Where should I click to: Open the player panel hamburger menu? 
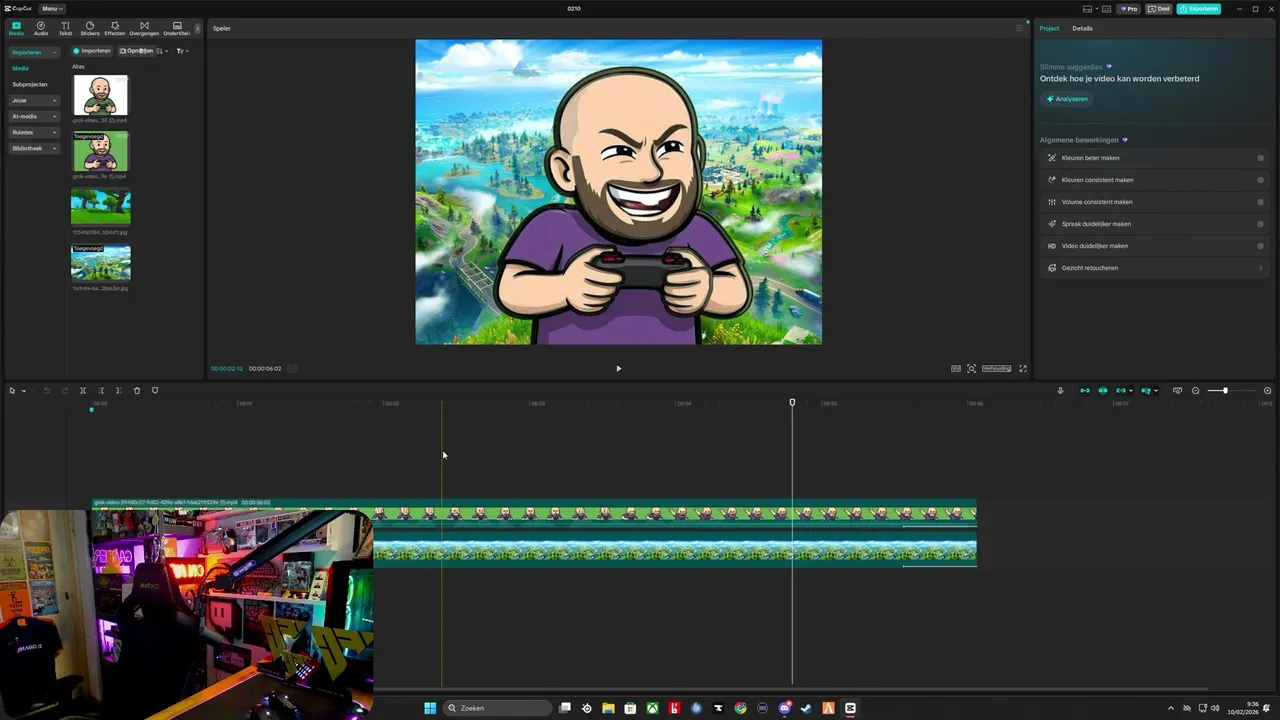(1019, 28)
